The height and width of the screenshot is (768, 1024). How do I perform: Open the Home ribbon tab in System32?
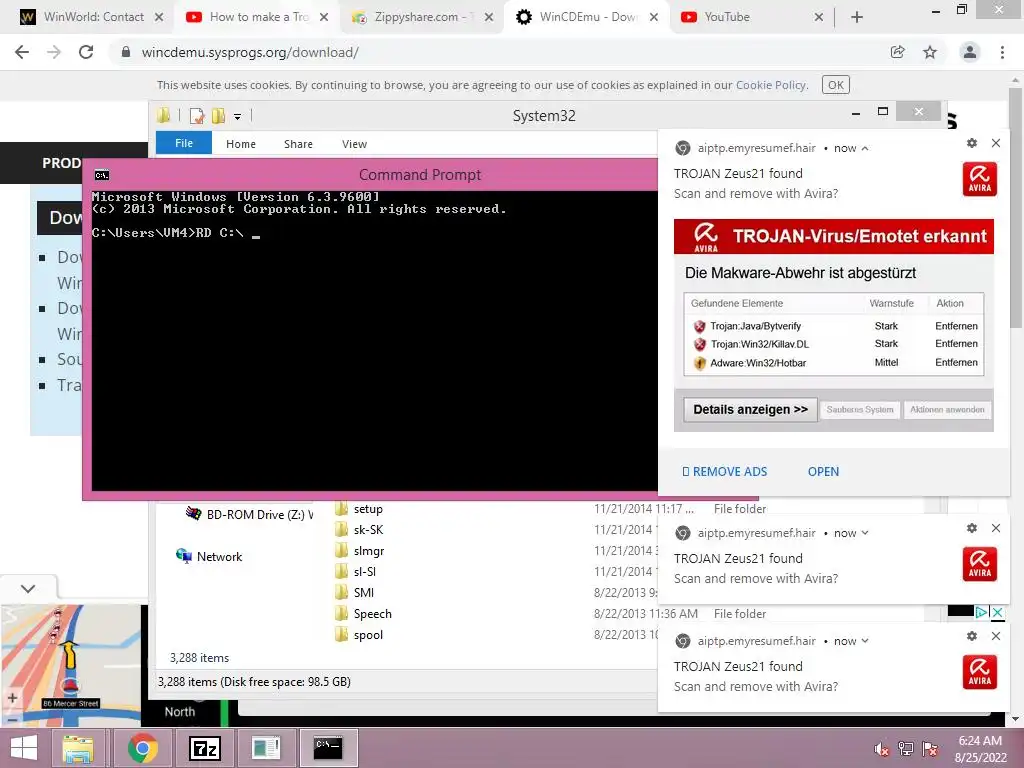(x=241, y=144)
